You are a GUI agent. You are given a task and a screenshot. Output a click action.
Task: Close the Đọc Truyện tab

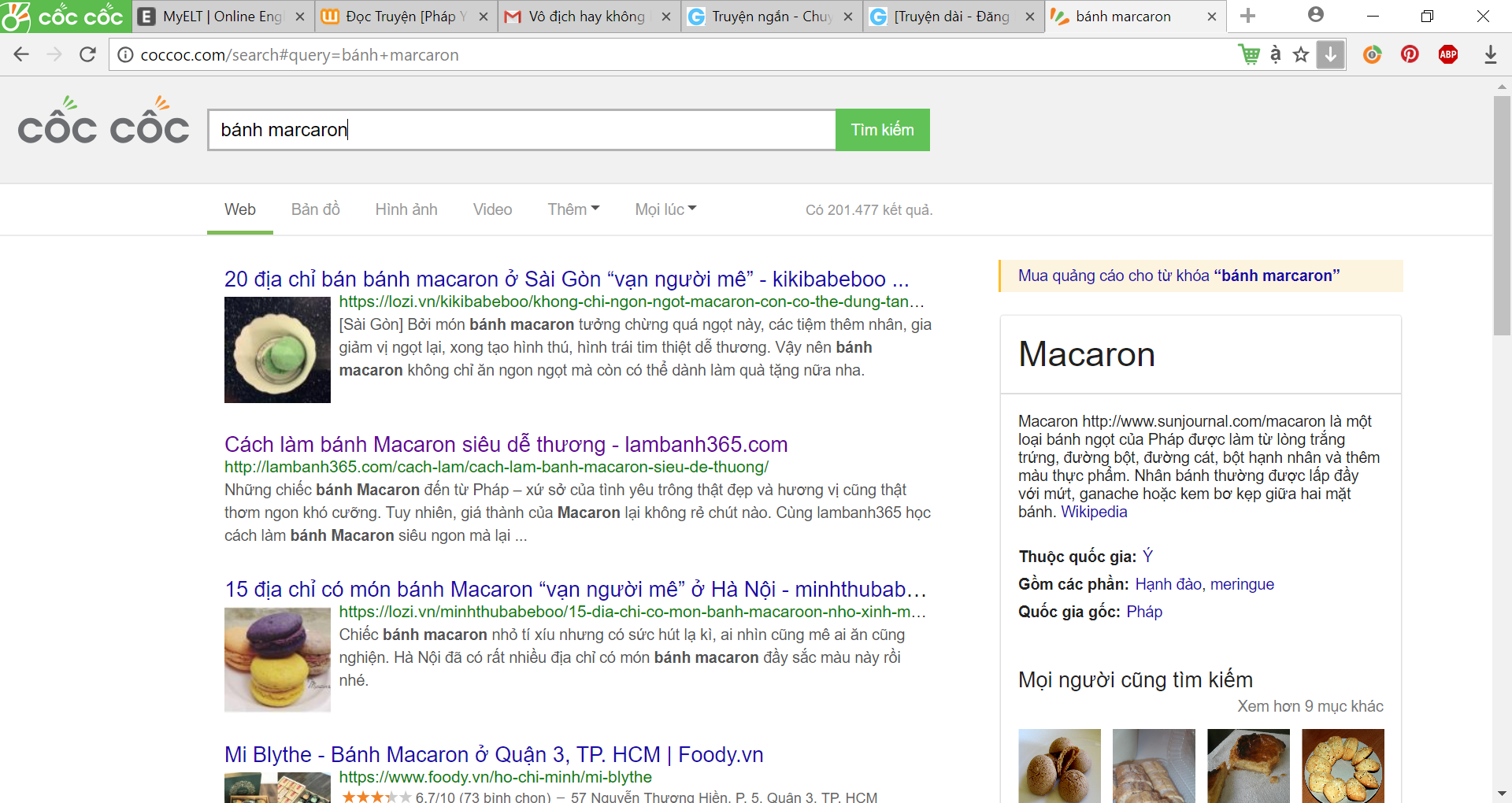point(484,17)
